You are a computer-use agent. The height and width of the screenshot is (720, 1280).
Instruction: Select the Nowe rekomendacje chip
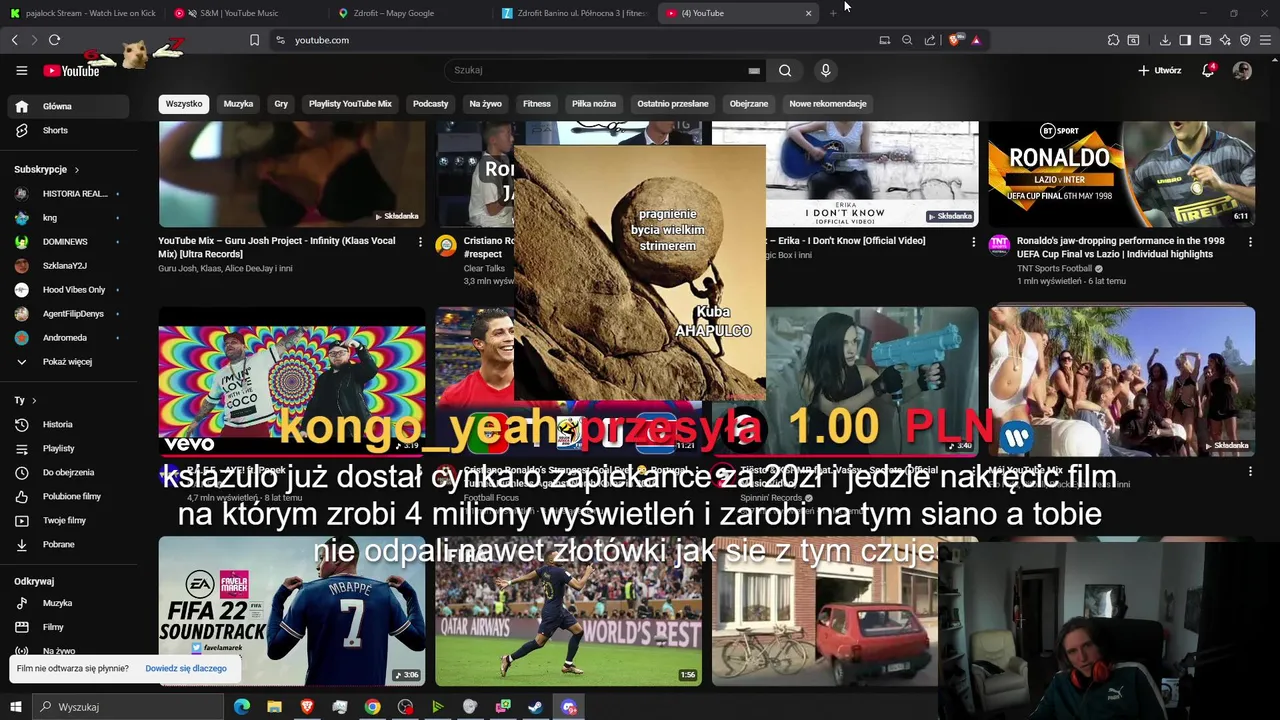[828, 104]
